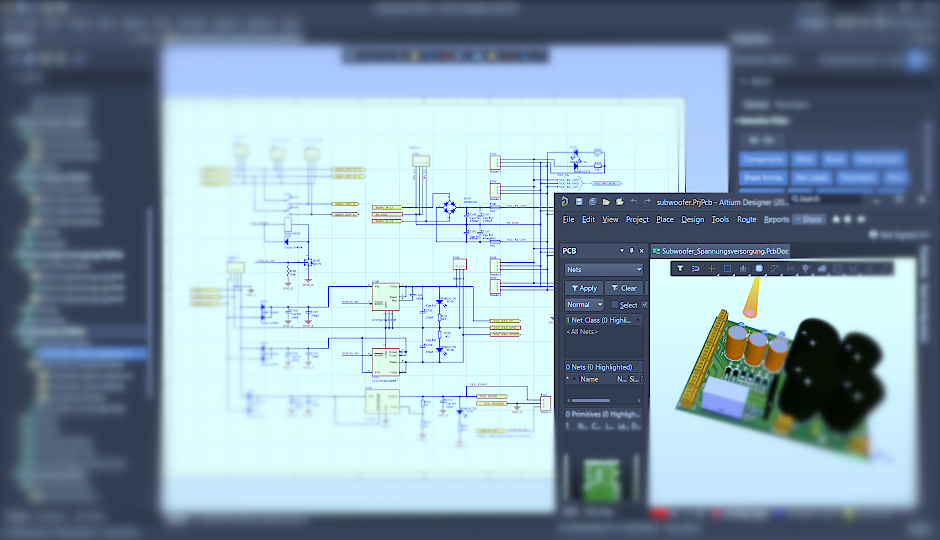This screenshot has width=940, height=540.
Task: Expand the Normal mode dropdown
Action: (x=585, y=305)
